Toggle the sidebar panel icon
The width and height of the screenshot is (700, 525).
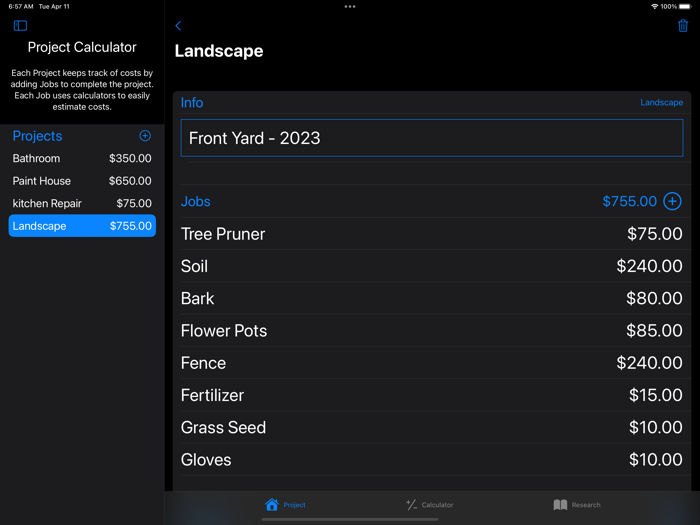click(20, 25)
